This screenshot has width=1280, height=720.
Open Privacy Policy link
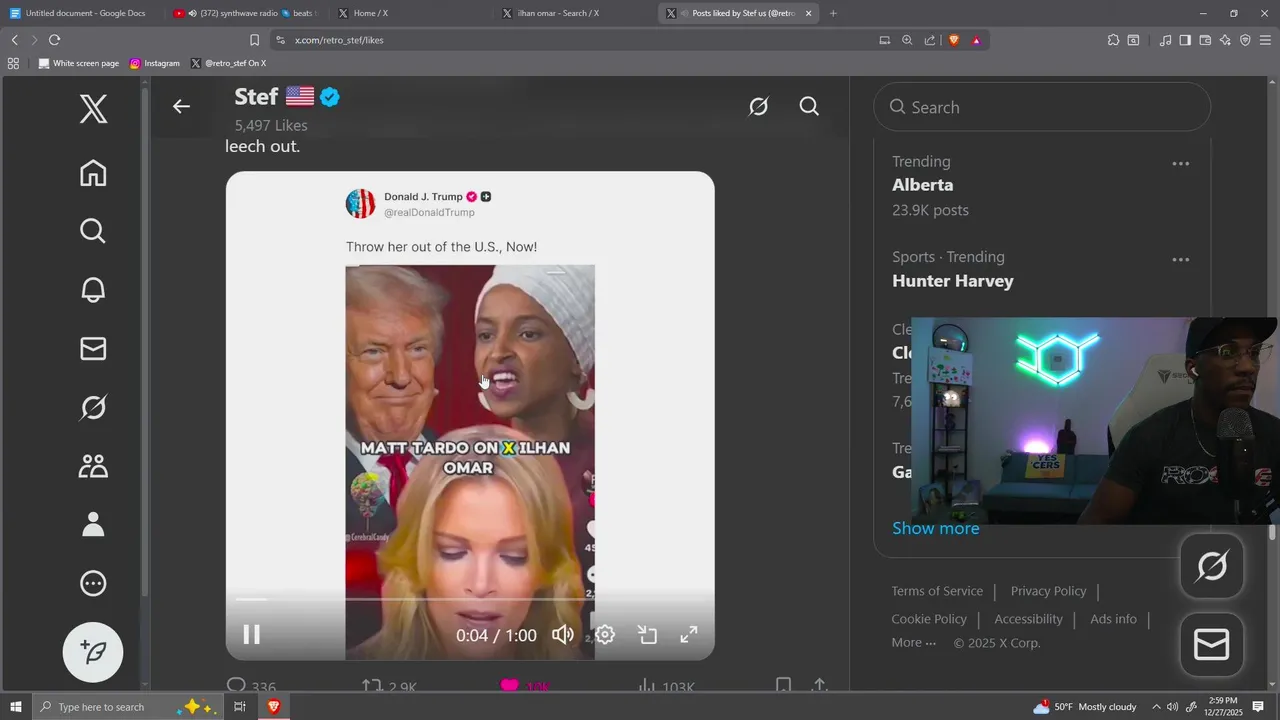coord(1048,591)
